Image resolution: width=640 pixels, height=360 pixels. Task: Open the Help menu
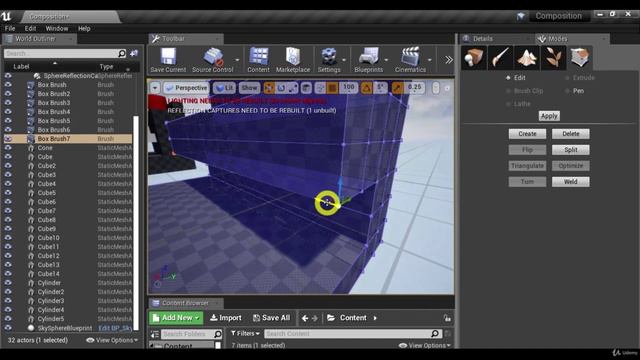(x=84, y=29)
